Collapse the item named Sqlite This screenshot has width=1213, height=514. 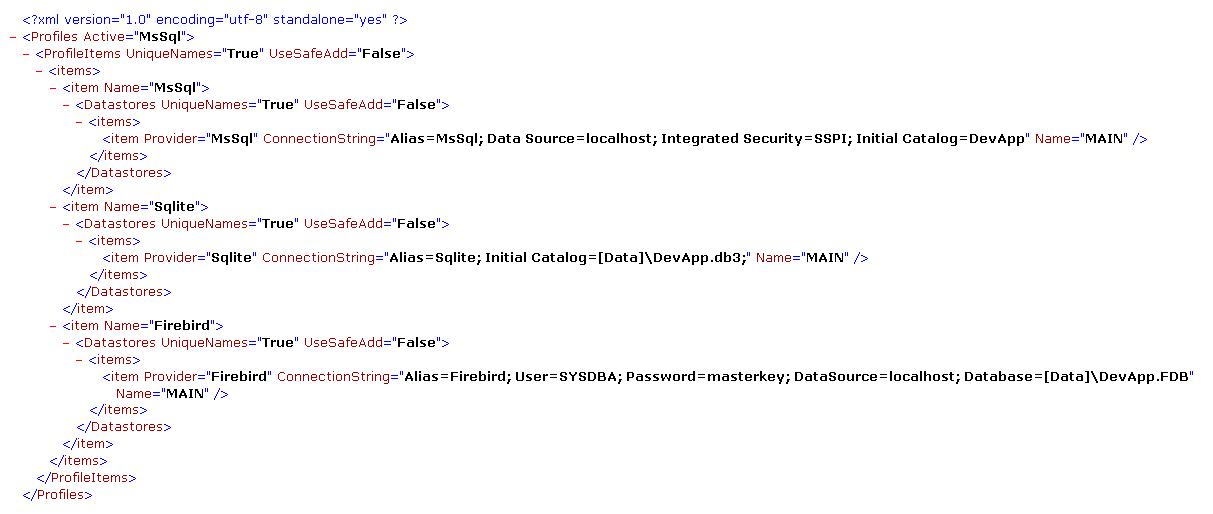(x=52, y=207)
